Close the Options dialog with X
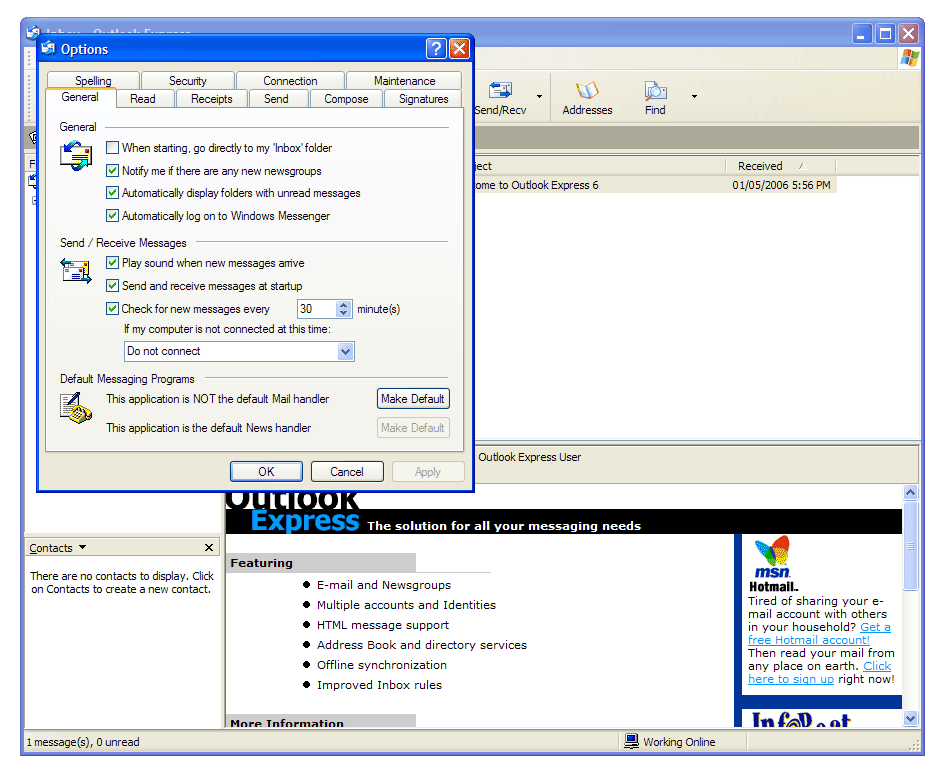 click(459, 48)
